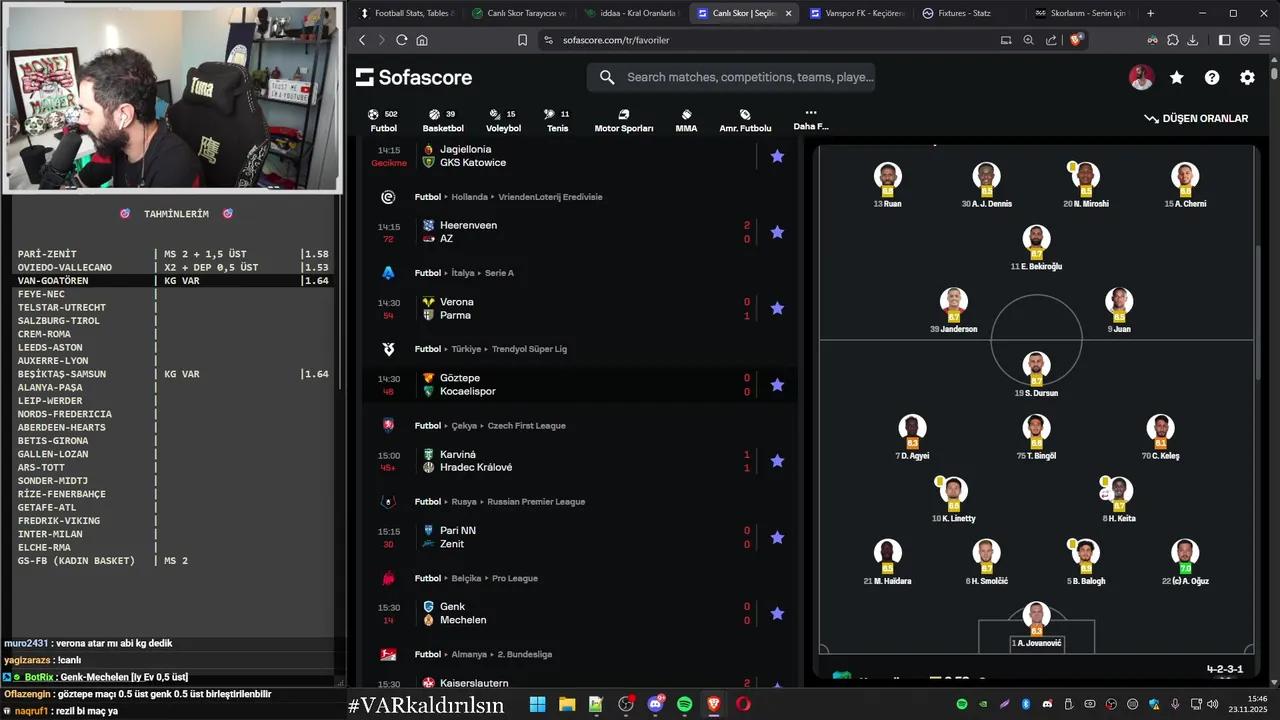Open Windows Start menu
This screenshot has width=1280, height=720.
(x=537, y=704)
